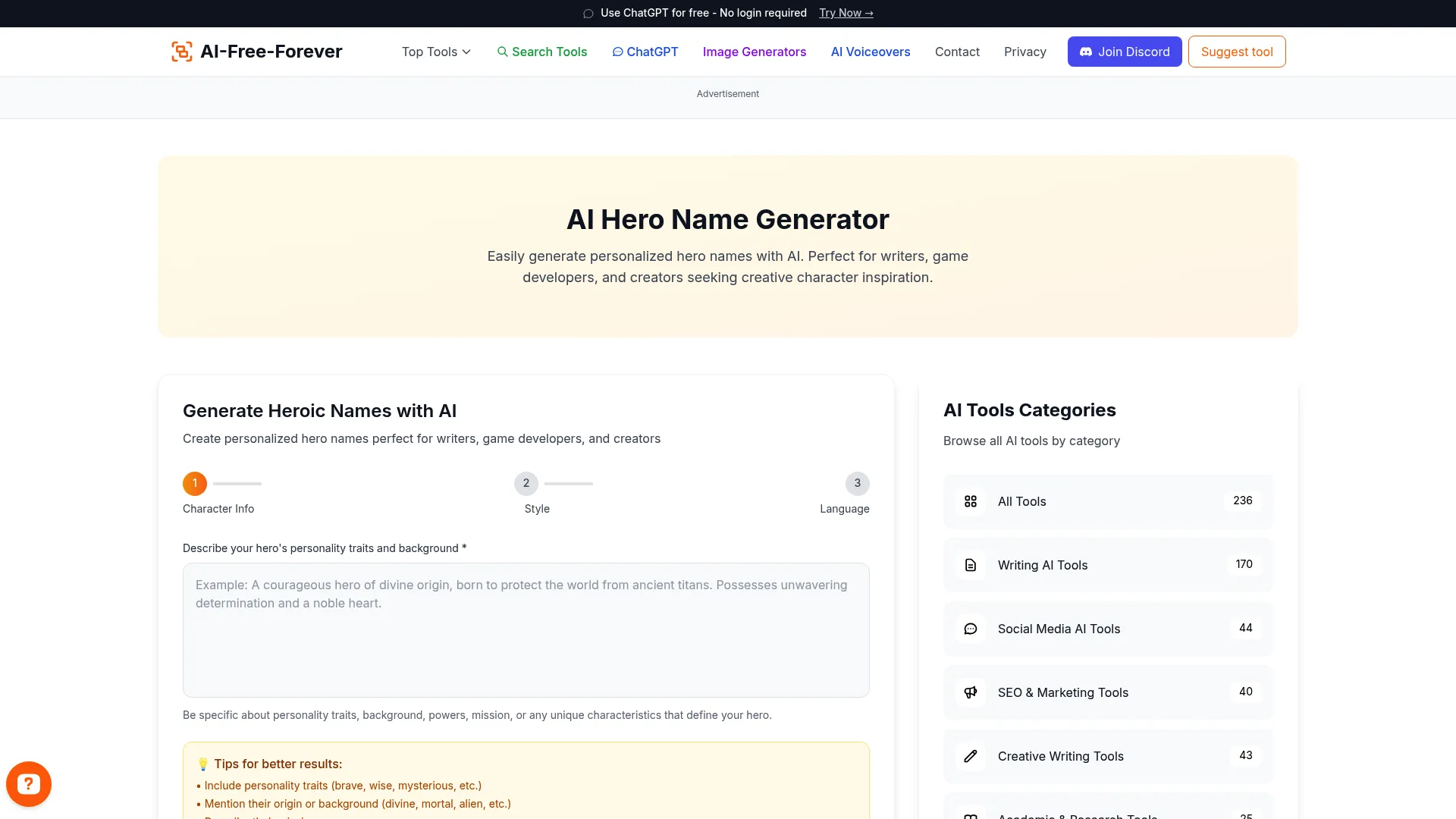Screen dimensions: 1456x819
Task: Open the search magnifier icon next to Search Tools
Action: 503,52
